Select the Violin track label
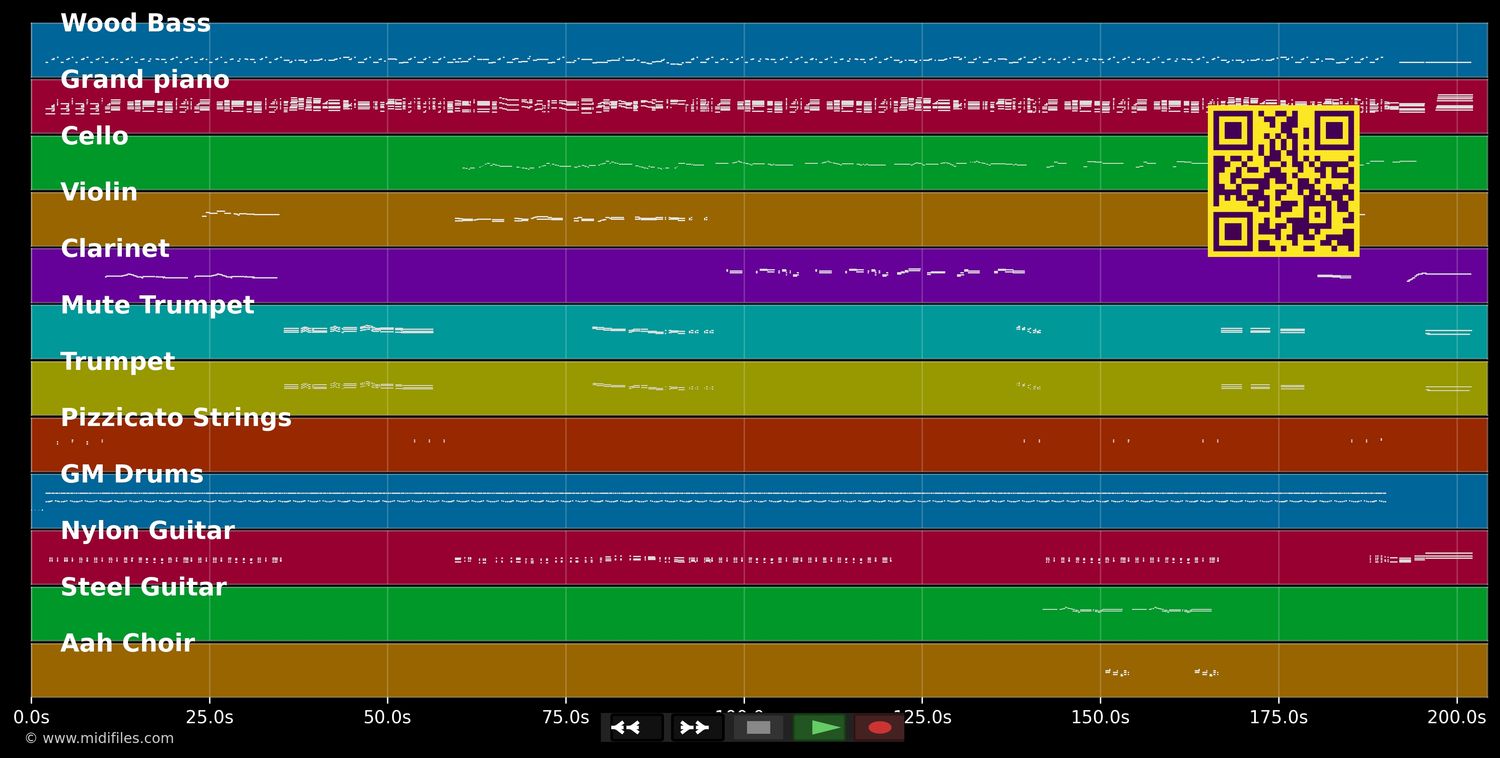This screenshot has width=1500, height=758. [x=99, y=192]
